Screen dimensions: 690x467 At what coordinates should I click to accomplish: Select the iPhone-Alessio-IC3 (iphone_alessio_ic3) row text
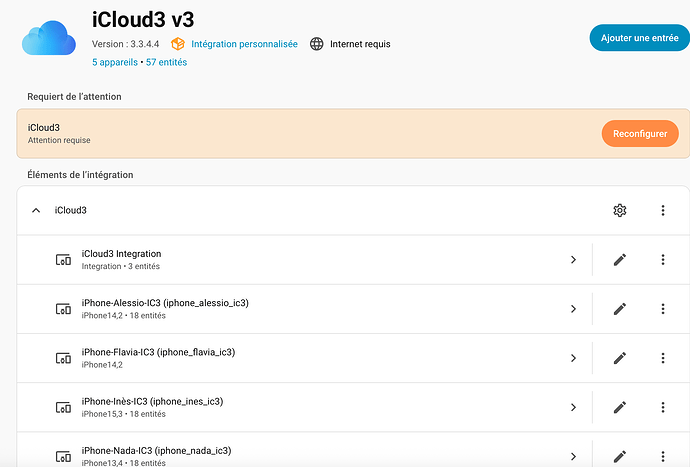(x=165, y=303)
